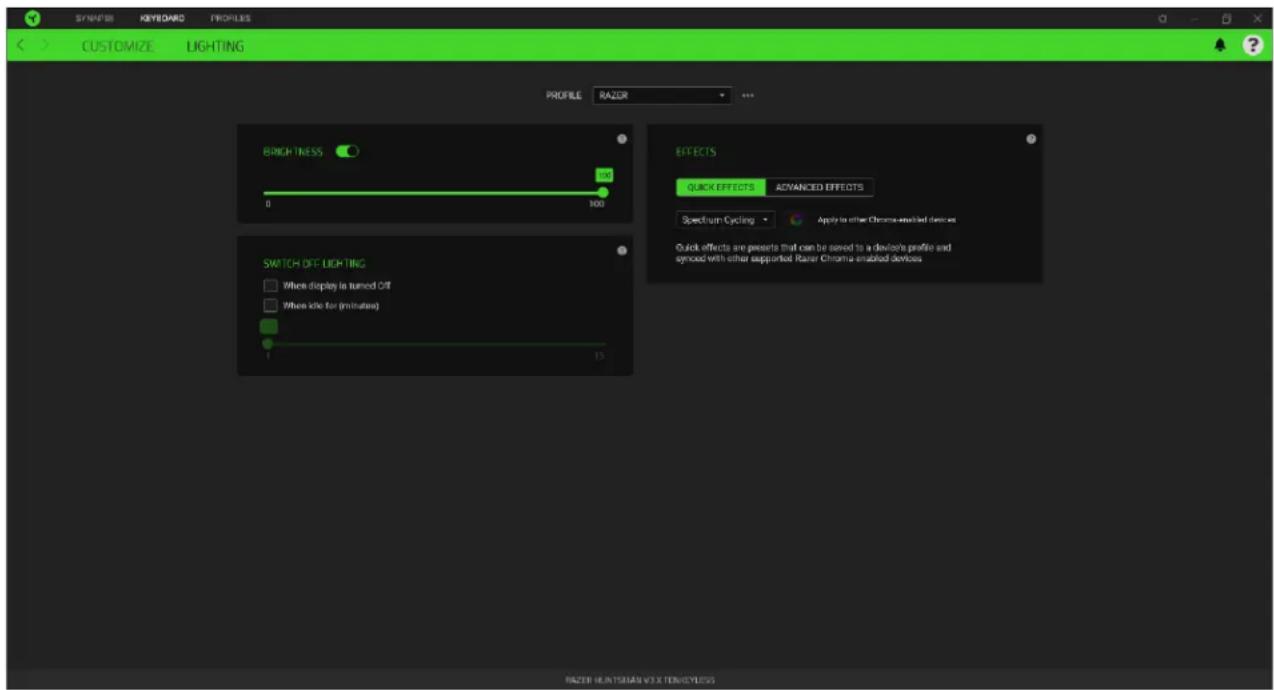Viewport: 1274px width, 690px height.
Task: Click the Razer logo icon
Action: [x=32, y=18]
